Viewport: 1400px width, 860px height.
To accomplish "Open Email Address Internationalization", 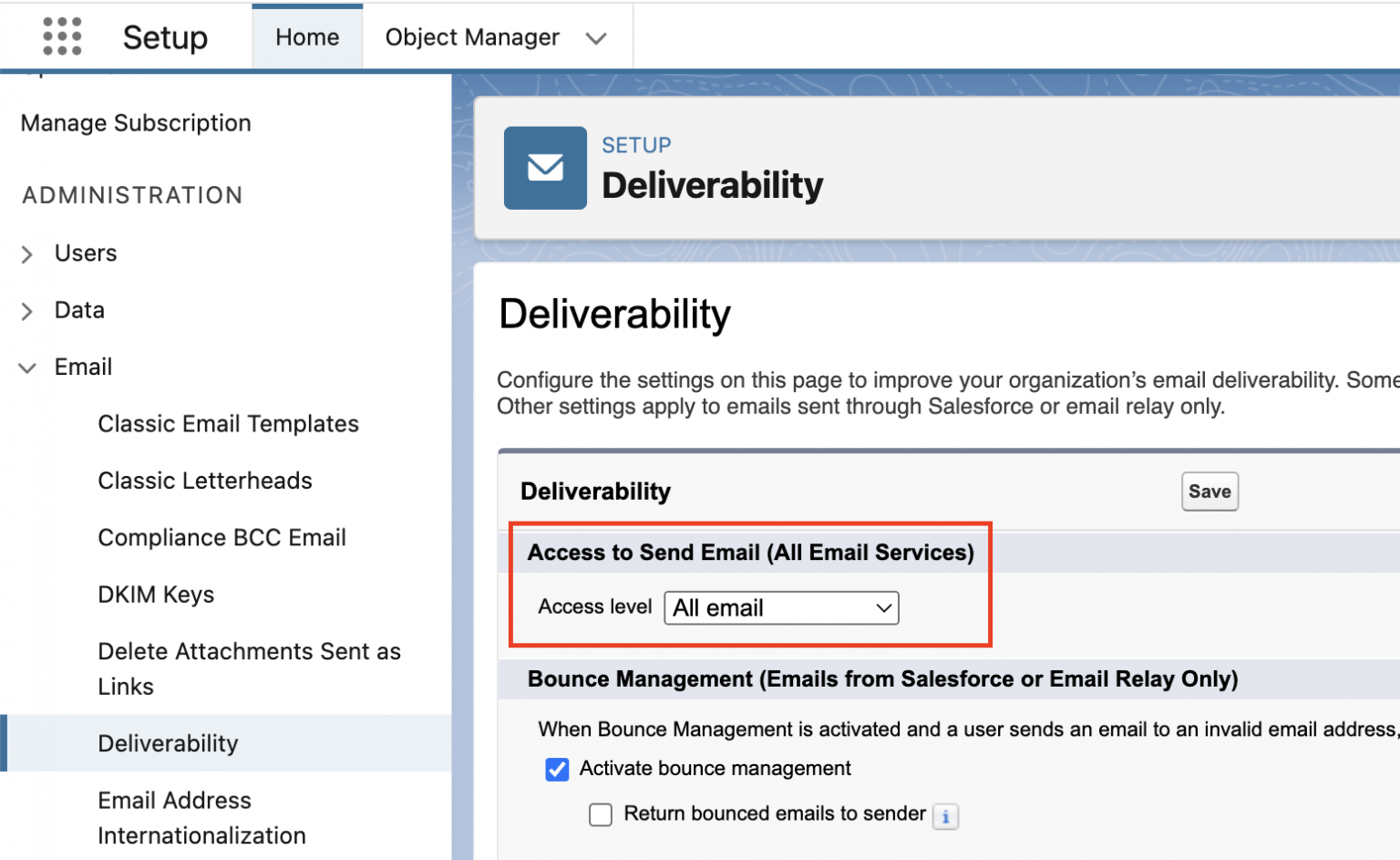I will click(201, 817).
